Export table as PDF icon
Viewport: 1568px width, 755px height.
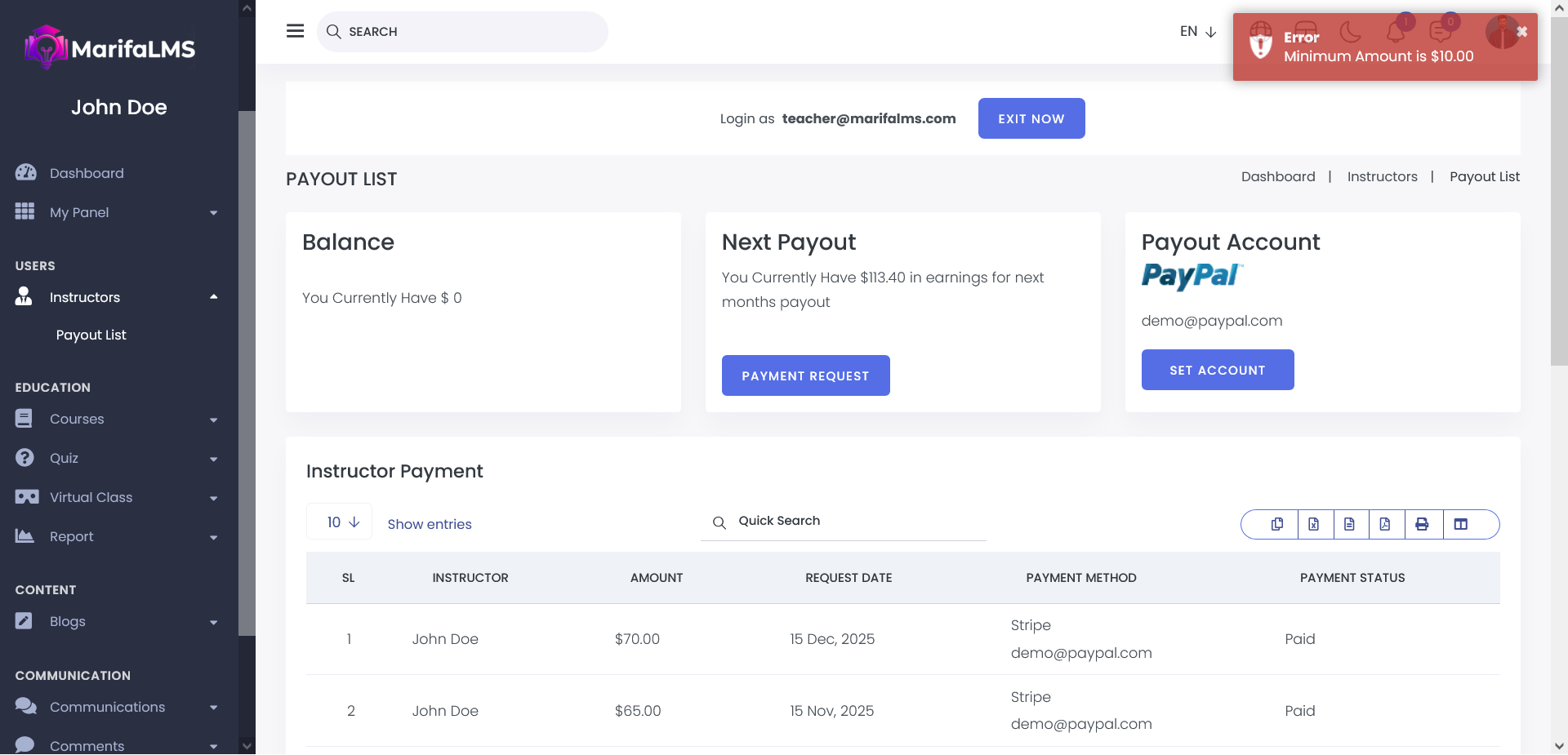click(1385, 524)
